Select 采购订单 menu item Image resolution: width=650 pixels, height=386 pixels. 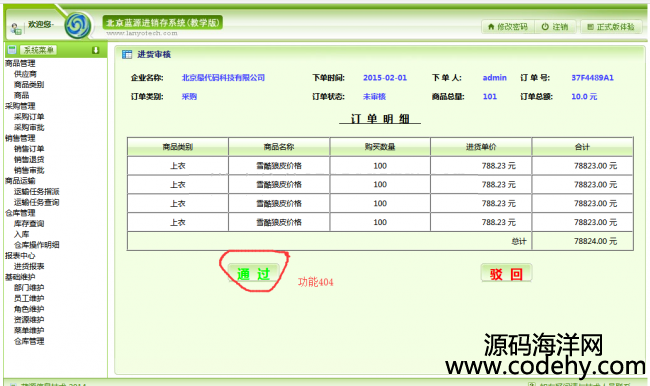click(x=29, y=117)
